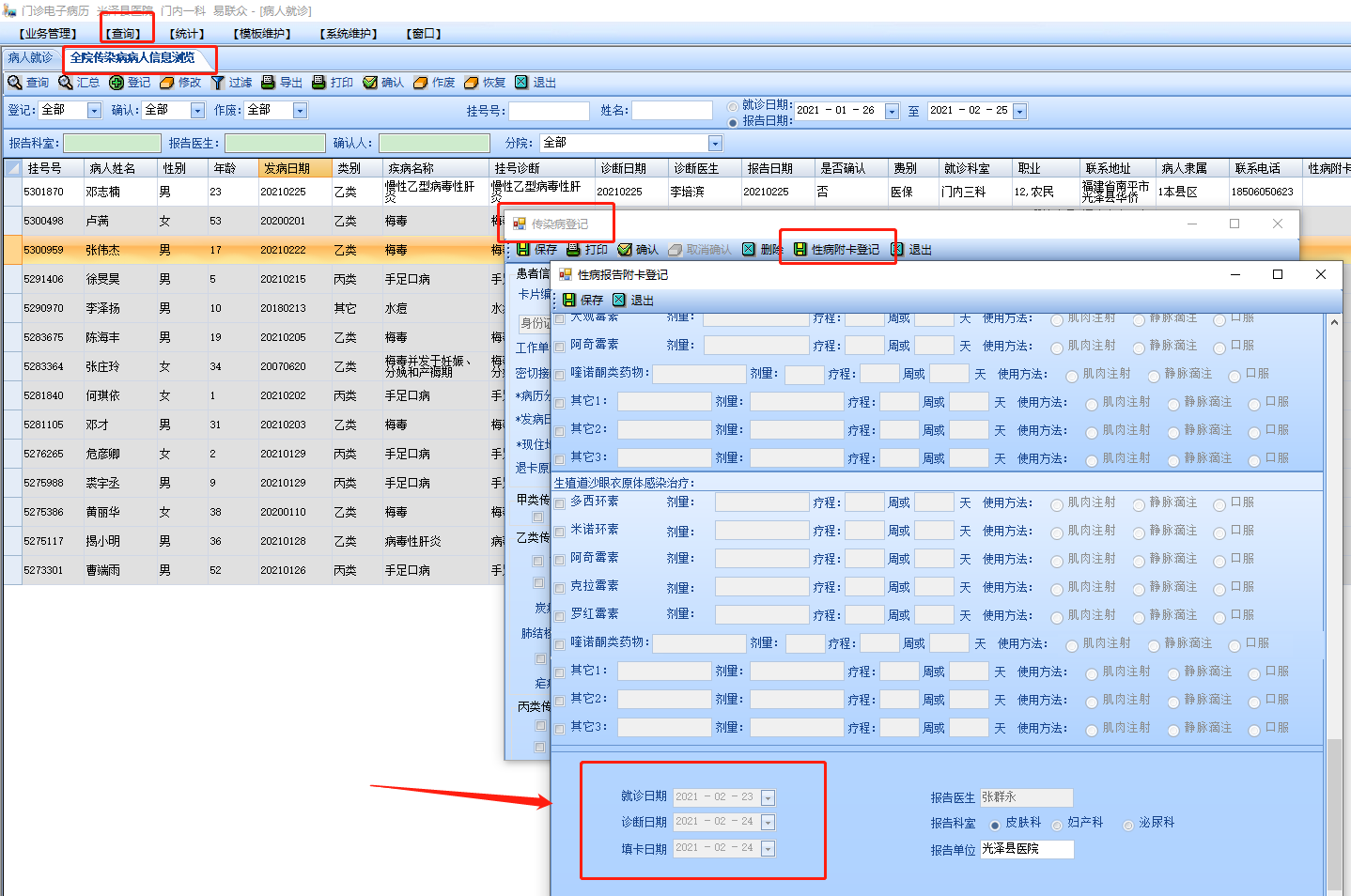
Task: Select 妇产科 as reporting department
Action: coord(1058,826)
